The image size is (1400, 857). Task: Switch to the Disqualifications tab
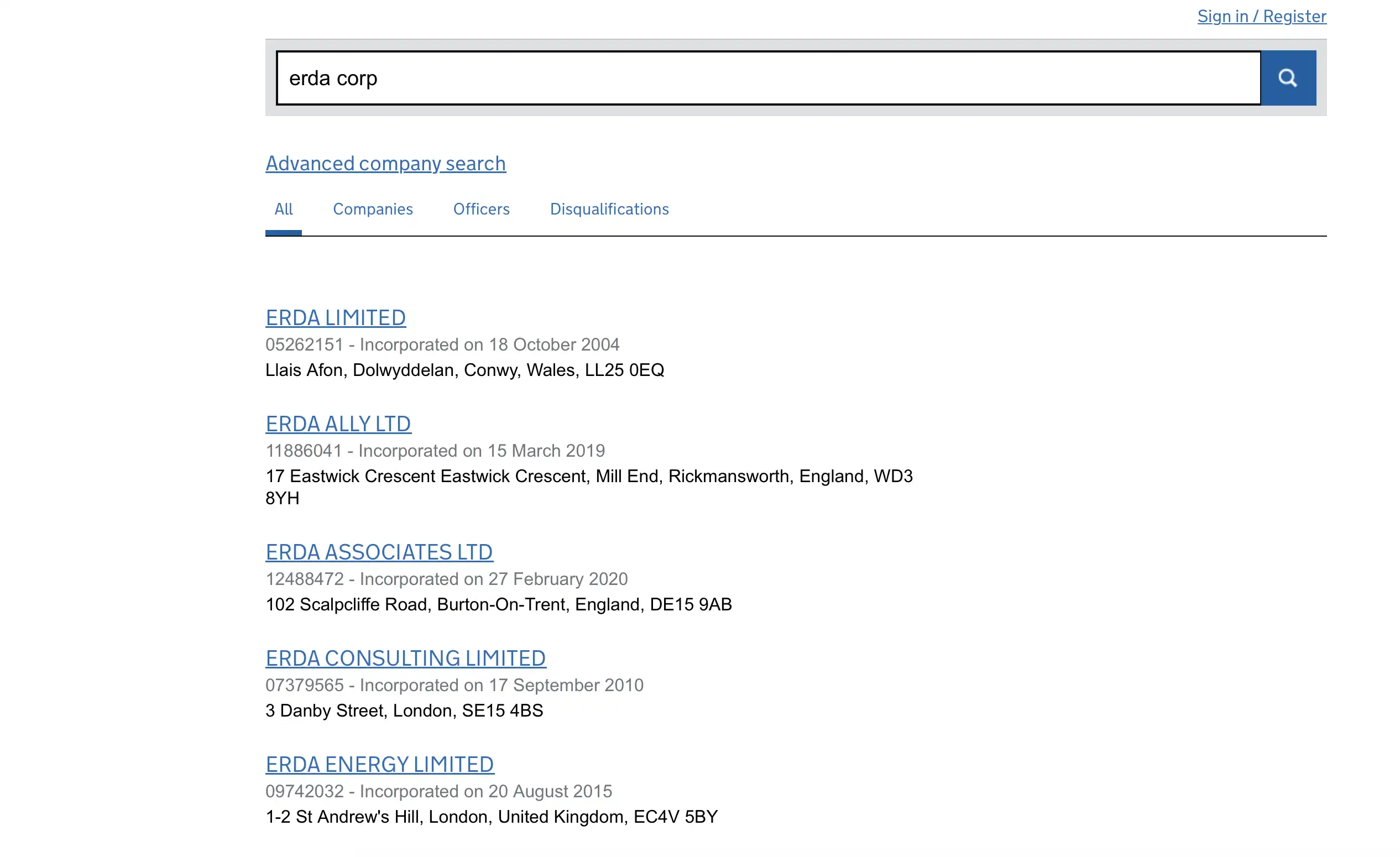tap(609, 209)
